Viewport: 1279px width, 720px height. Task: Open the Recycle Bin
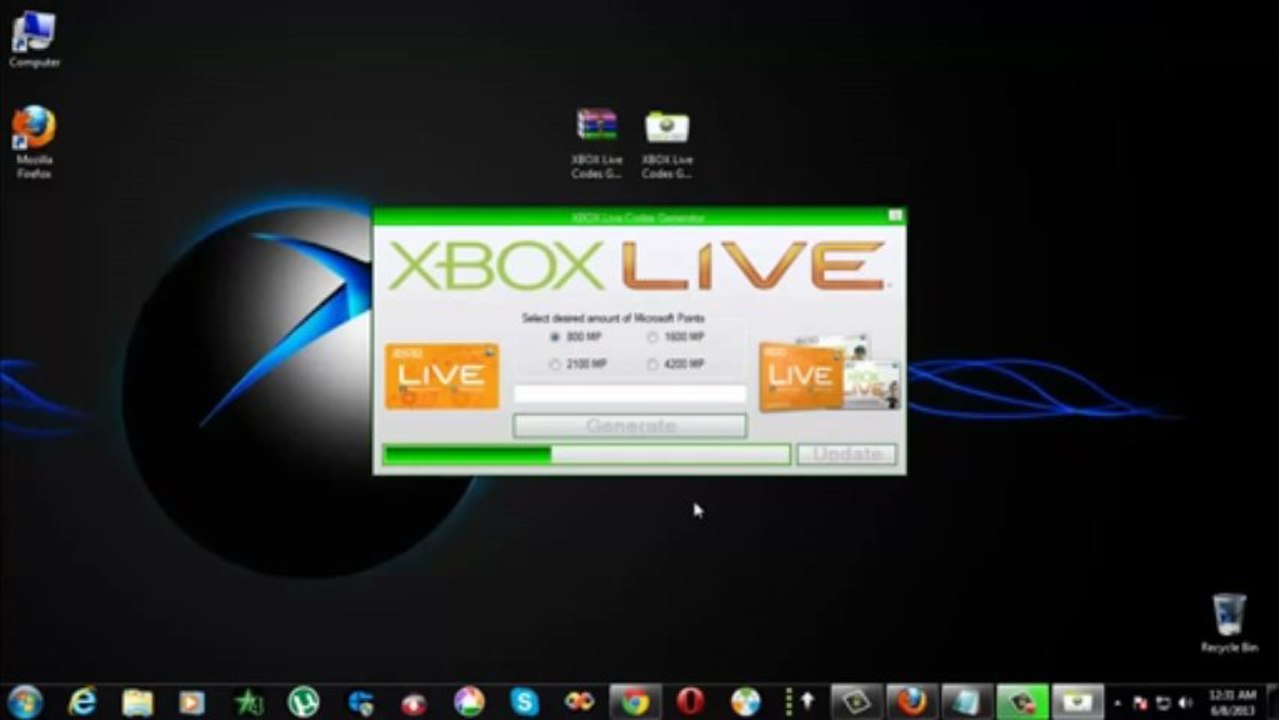[x=1229, y=623]
